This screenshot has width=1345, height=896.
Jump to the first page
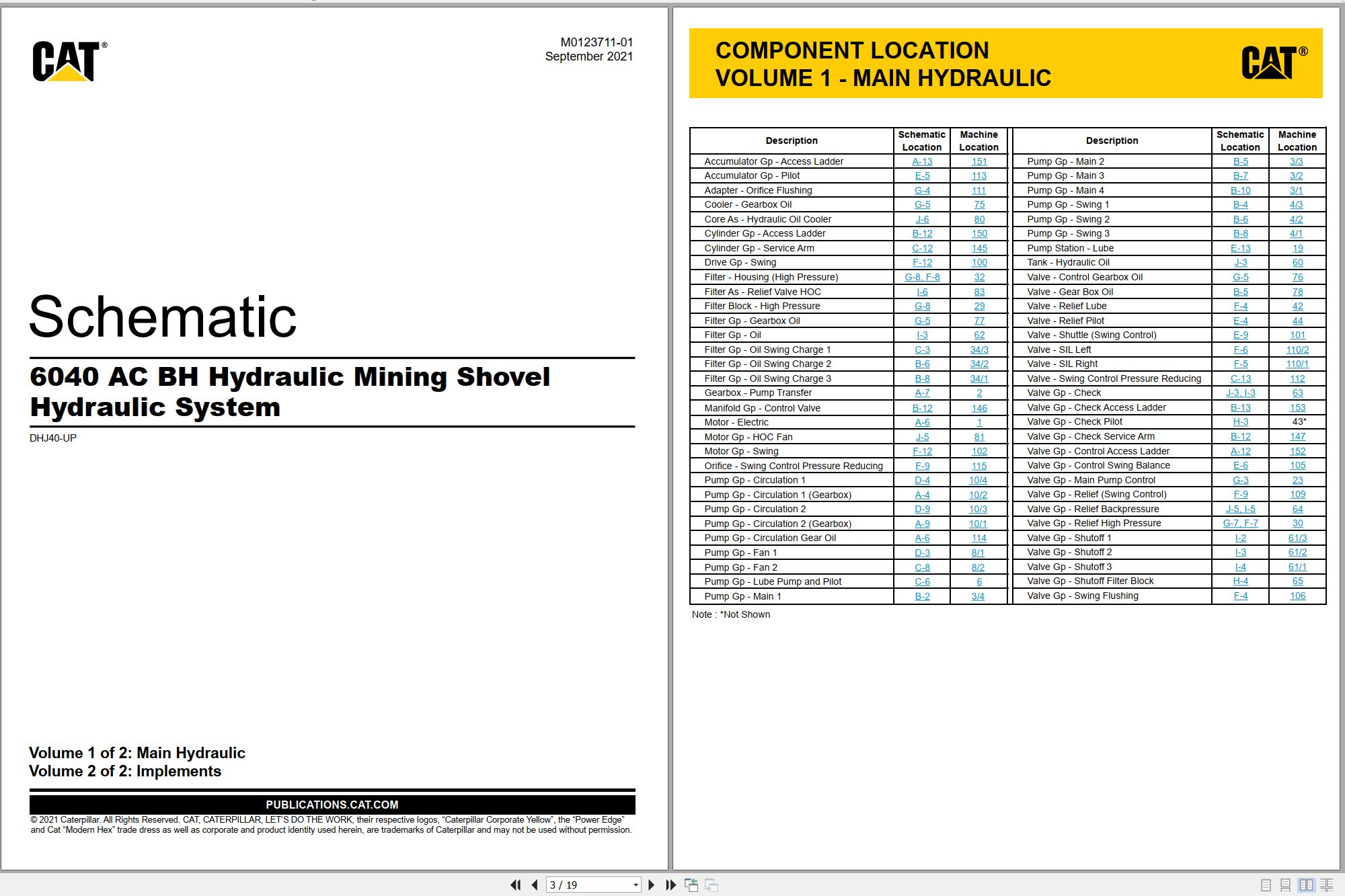(516, 885)
